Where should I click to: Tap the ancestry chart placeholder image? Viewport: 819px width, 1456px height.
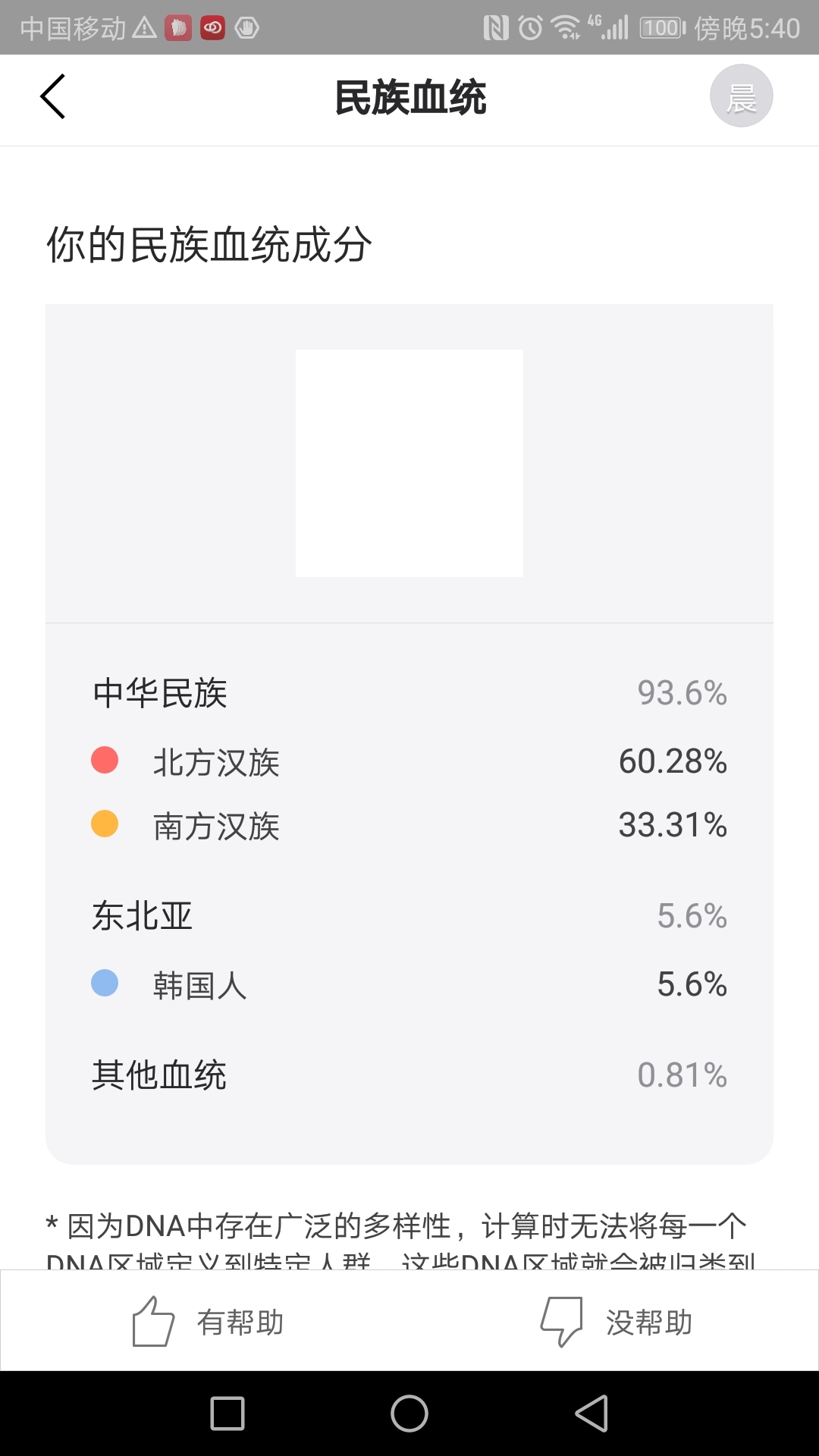[409, 463]
